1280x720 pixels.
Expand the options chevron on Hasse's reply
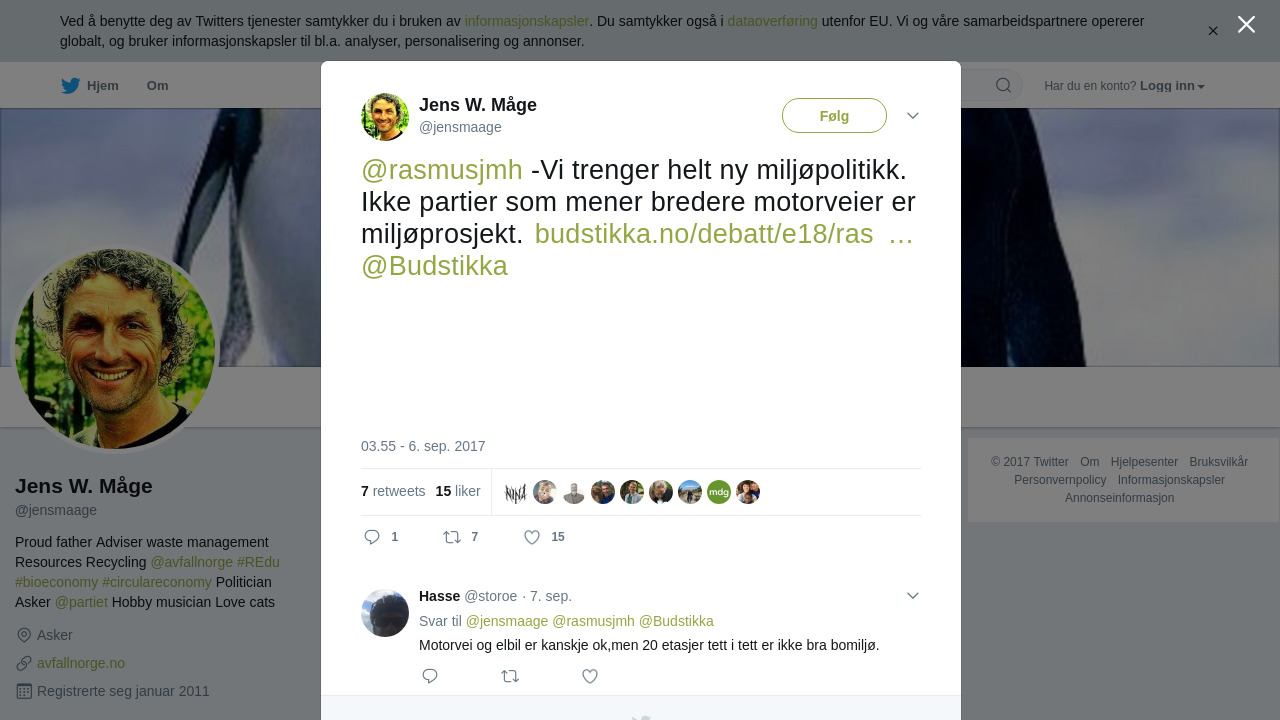pos(913,596)
